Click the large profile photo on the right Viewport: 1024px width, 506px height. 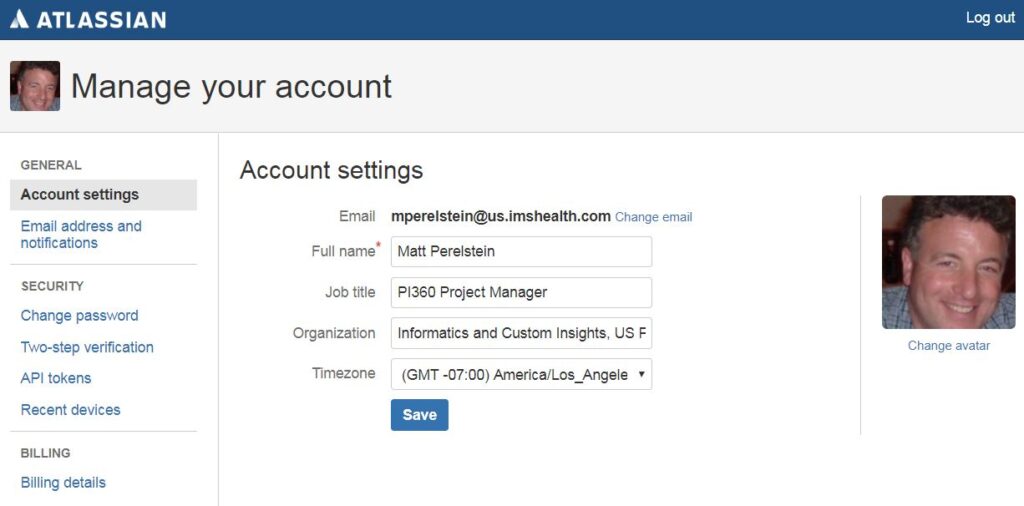[x=948, y=262]
